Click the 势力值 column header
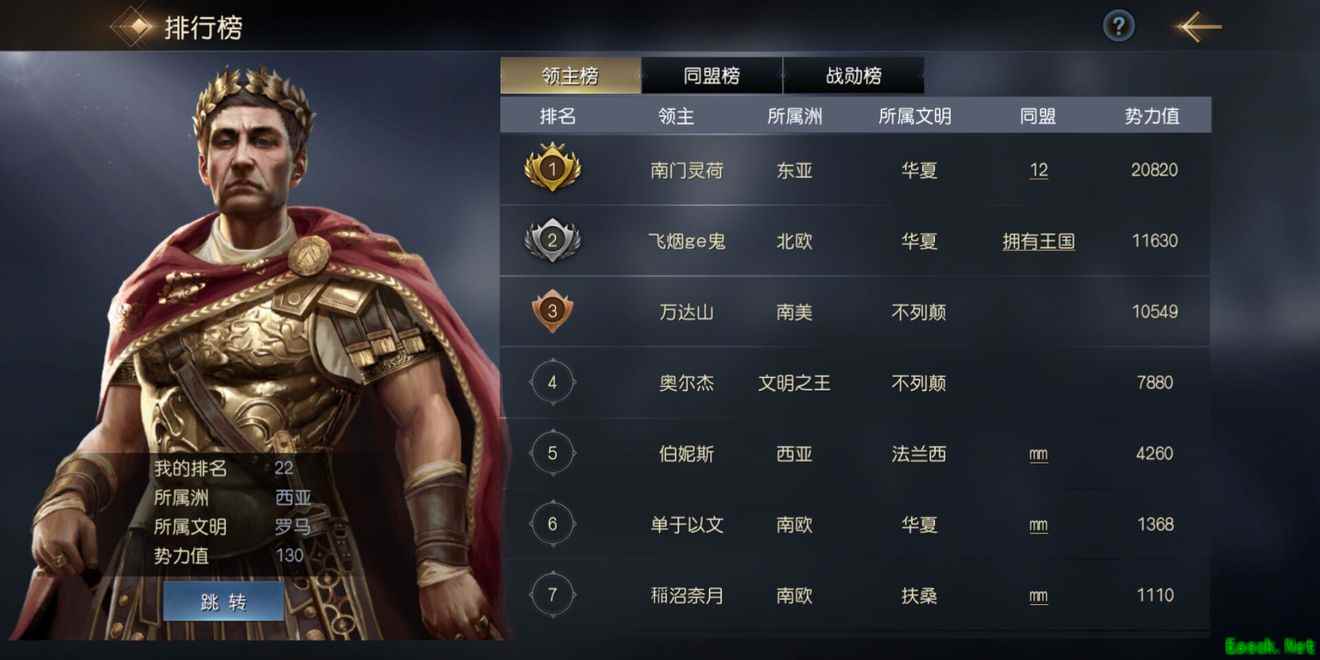Viewport: 1320px width, 660px height. pyautogui.click(x=1152, y=116)
